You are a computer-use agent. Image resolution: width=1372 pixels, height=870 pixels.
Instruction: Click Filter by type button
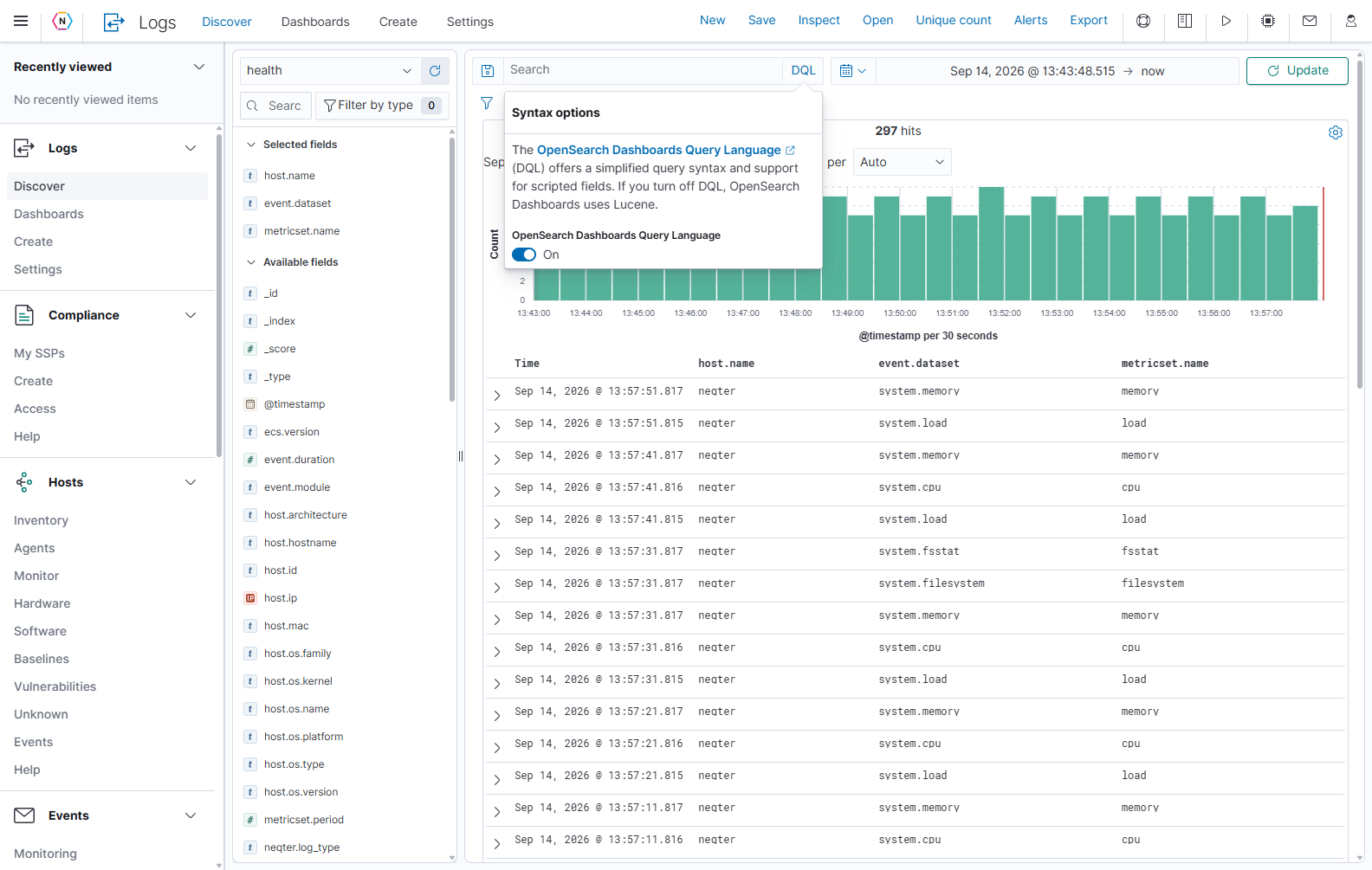(x=382, y=106)
